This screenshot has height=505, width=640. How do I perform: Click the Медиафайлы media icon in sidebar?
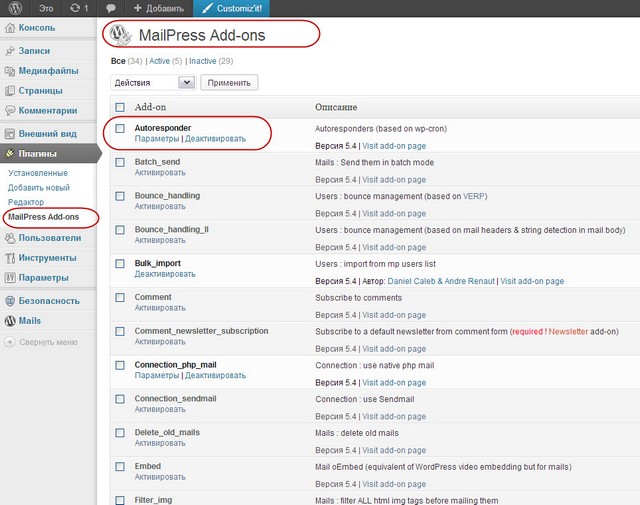(10, 71)
